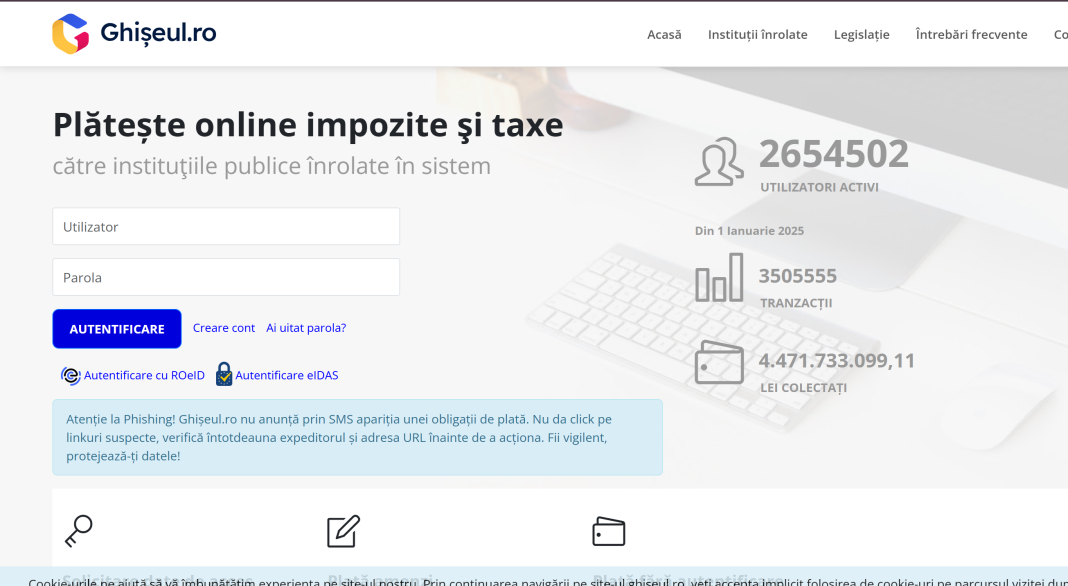Click the UTILIZATORI ACTIVI label
Viewport: 1068px width, 586px height.
point(819,187)
